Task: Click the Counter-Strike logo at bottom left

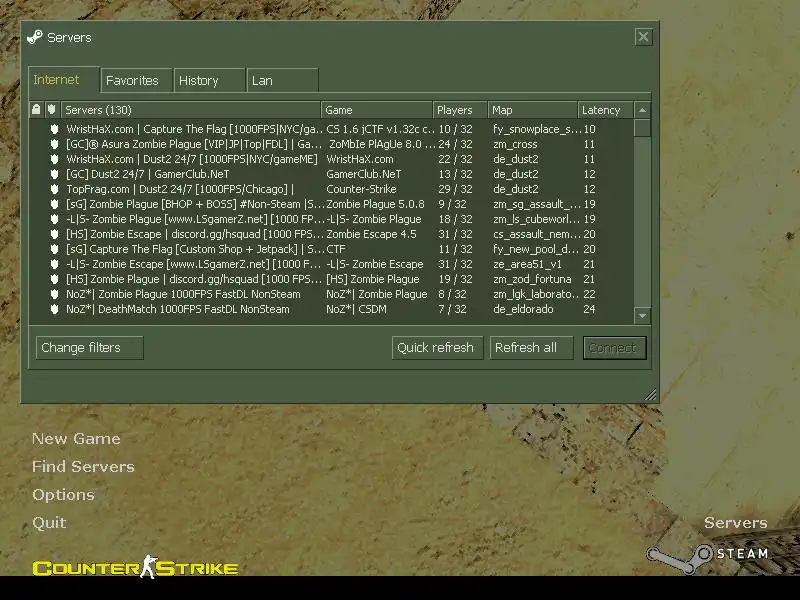Action: (x=135, y=567)
